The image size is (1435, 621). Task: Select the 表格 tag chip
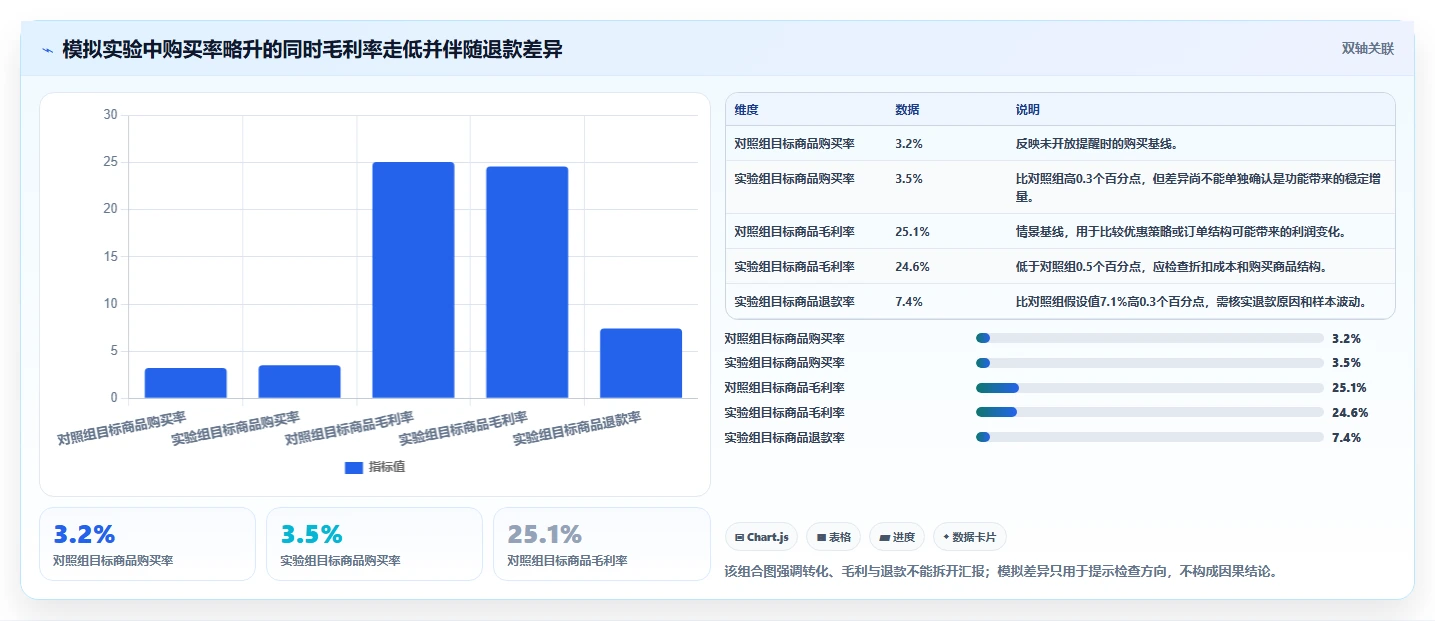(x=833, y=537)
